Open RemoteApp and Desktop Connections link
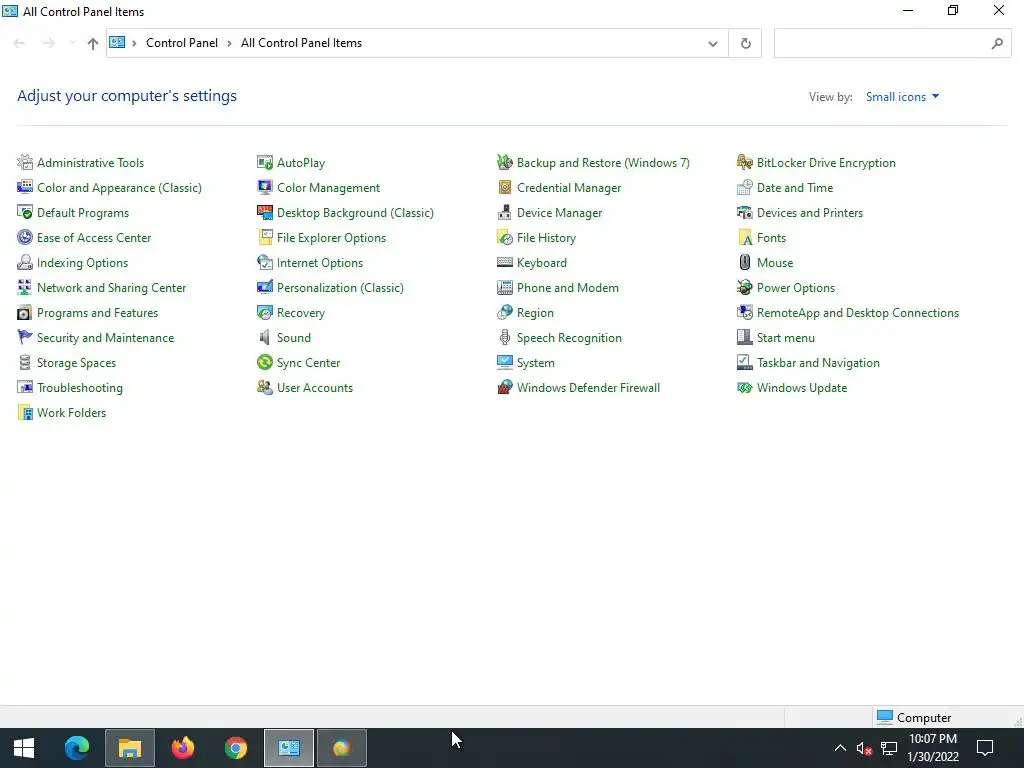This screenshot has width=1024, height=768. coord(858,313)
